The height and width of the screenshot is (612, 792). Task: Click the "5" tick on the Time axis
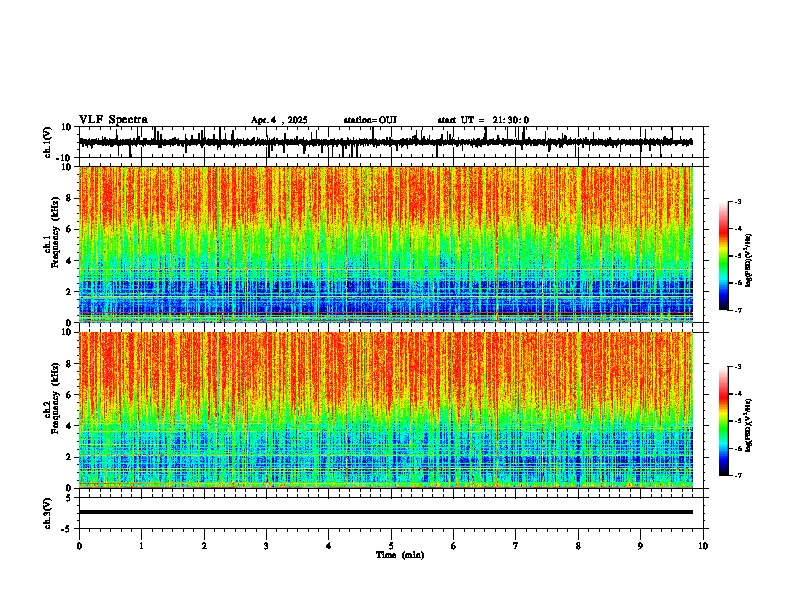pyautogui.click(x=391, y=546)
